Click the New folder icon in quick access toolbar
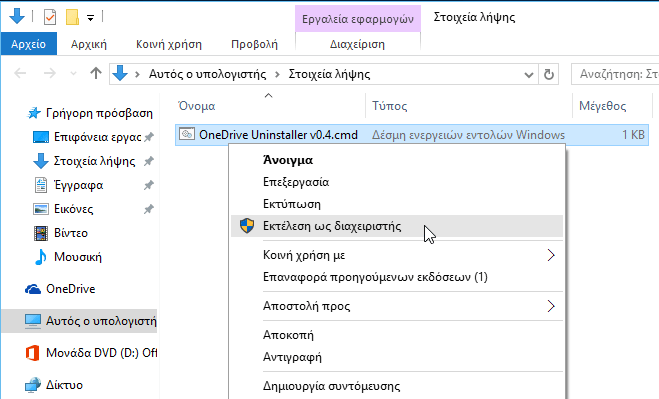Screen dimensions: 659x399 72,17
